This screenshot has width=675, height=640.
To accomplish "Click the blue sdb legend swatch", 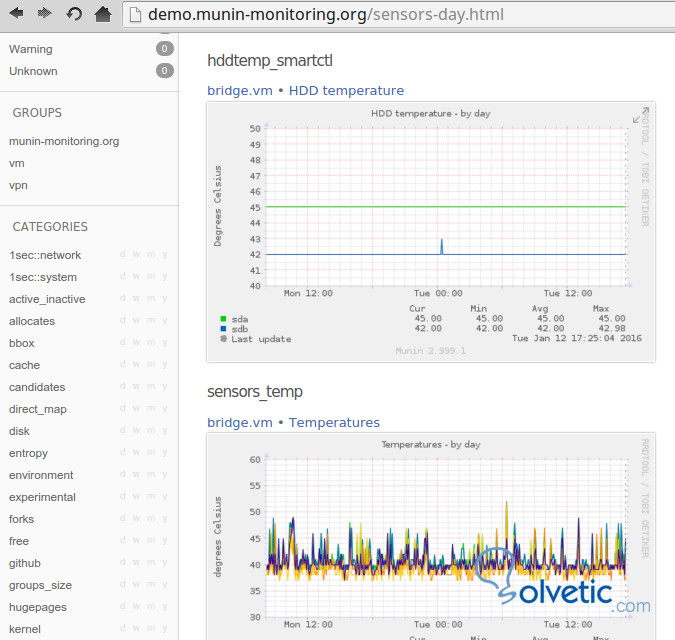I will pos(223,329).
